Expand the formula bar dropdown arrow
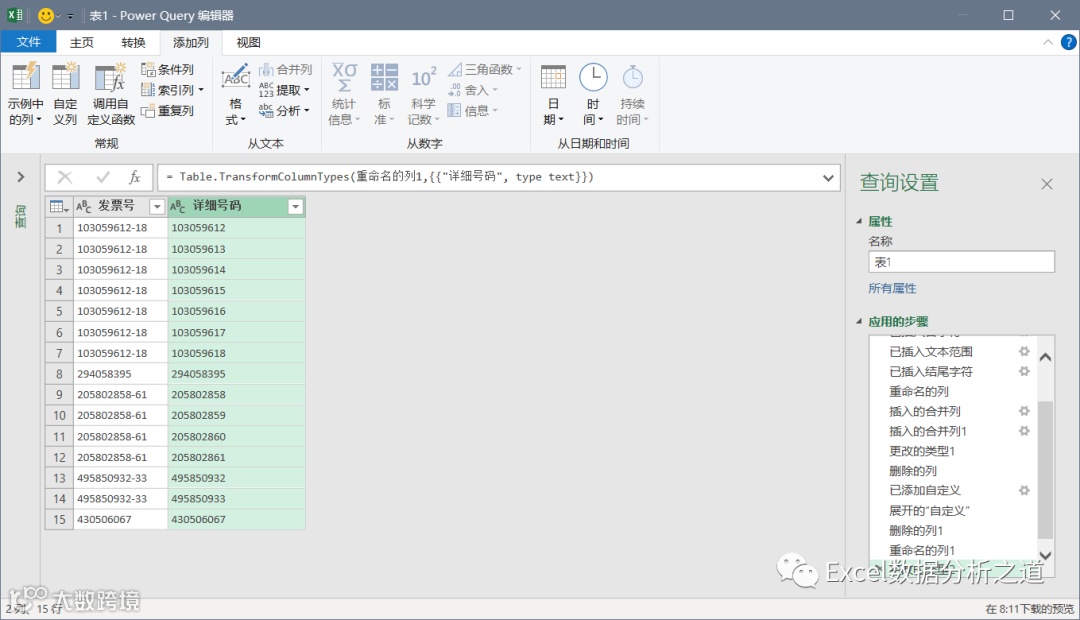This screenshot has height=620, width=1080. pos(828,178)
